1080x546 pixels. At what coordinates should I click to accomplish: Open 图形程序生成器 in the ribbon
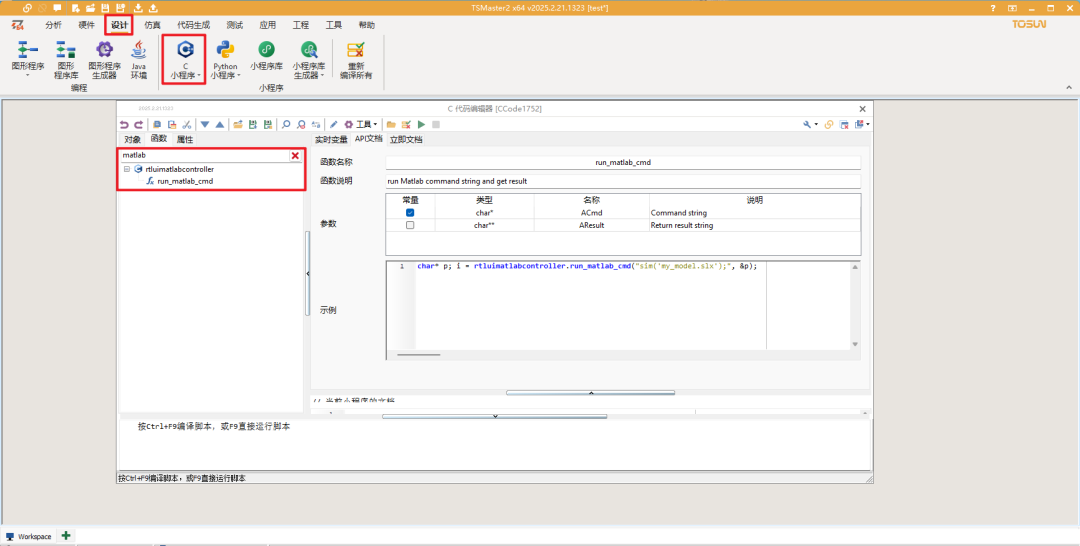point(104,59)
